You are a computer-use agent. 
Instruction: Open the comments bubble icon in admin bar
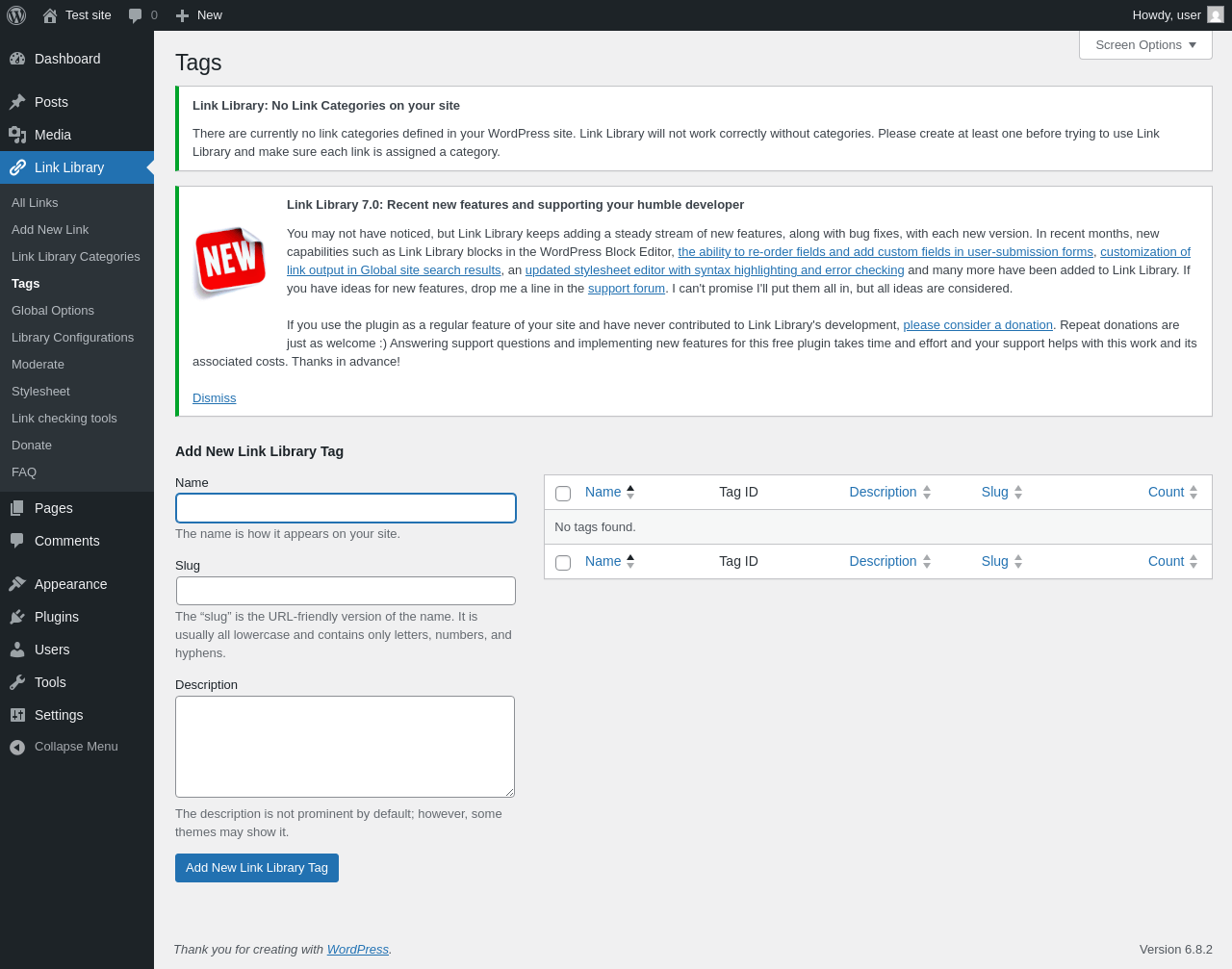tap(136, 15)
